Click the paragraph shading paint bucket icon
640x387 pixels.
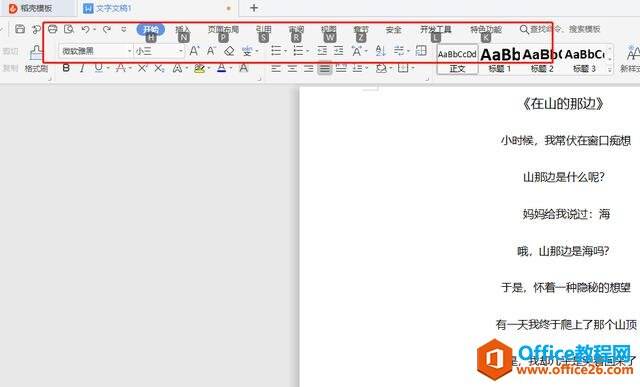coord(381,69)
